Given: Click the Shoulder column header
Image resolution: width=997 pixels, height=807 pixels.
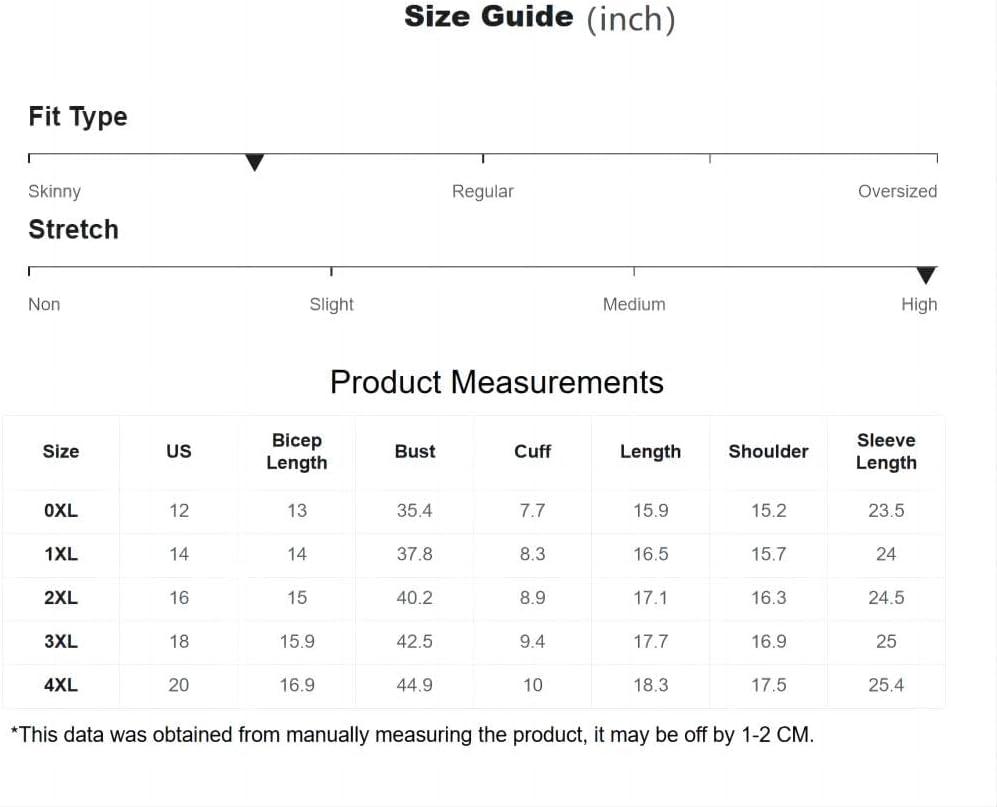Looking at the screenshot, I should pyautogui.click(x=768, y=452).
